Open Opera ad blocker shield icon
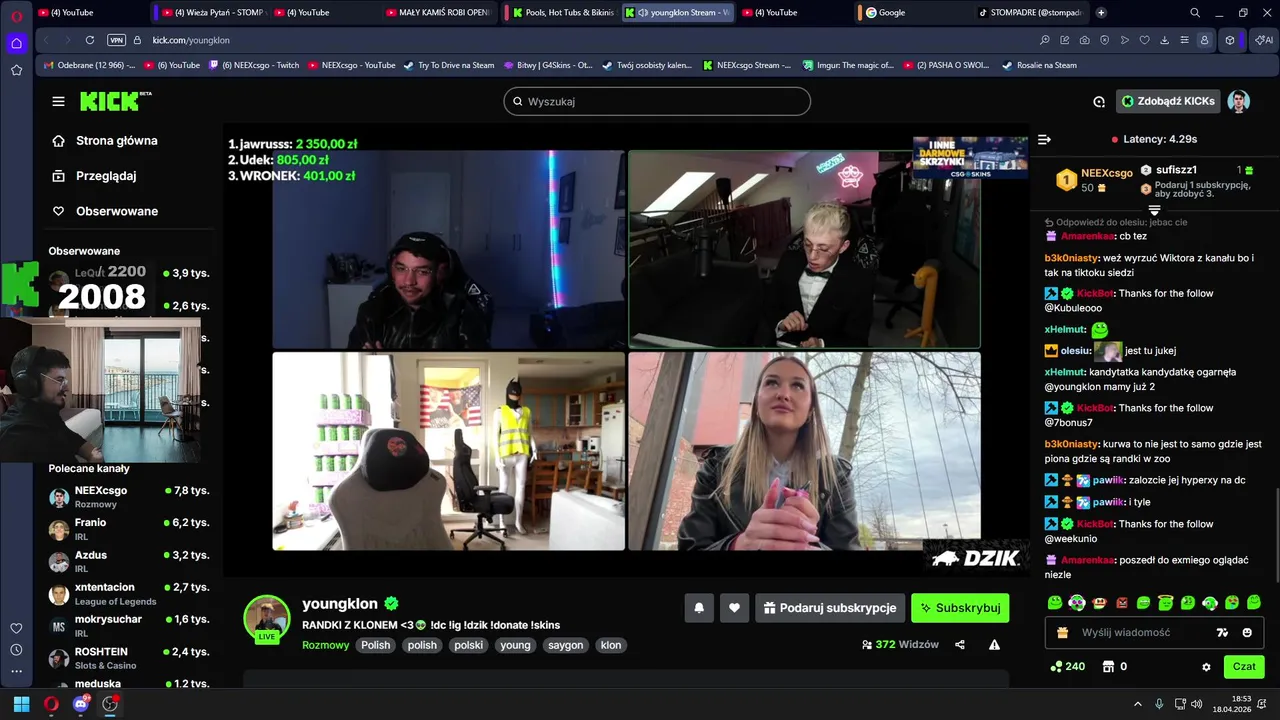 (x=1105, y=40)
